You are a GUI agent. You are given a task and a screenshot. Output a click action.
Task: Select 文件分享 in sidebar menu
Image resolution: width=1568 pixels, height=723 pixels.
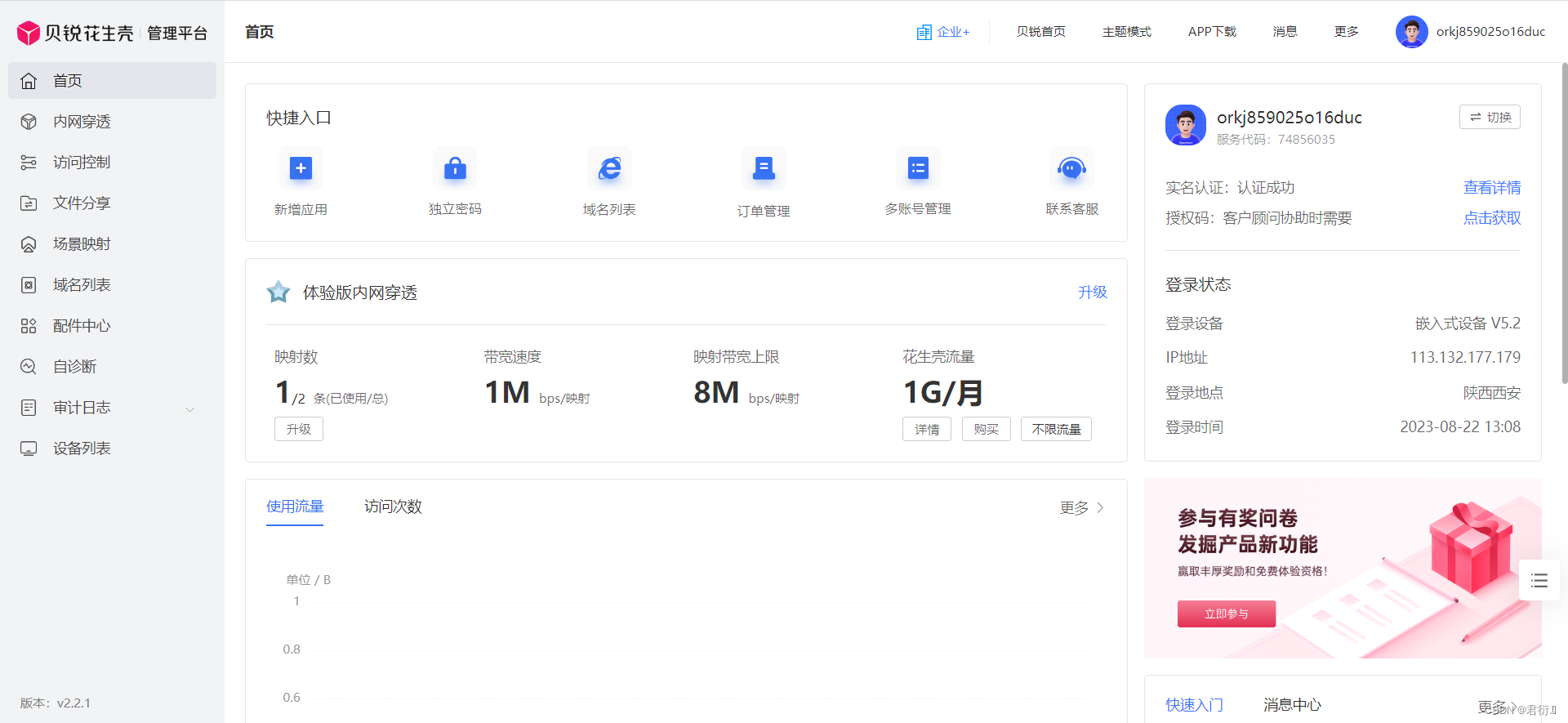[x=112, y=203]
